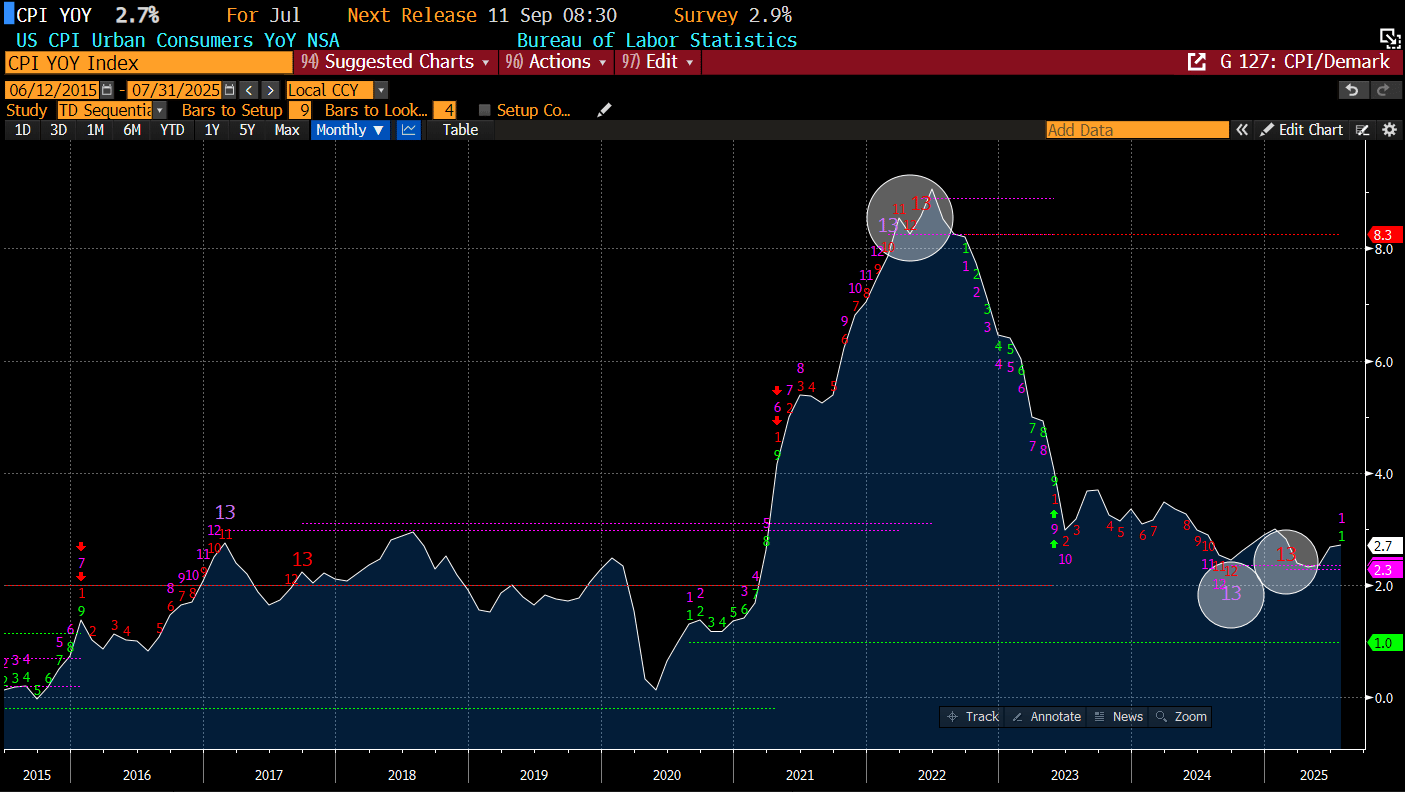Open the Monthly periodicity dropdown
The width and height of the screenshot is (1405, 792).
(x=350, y=130)
